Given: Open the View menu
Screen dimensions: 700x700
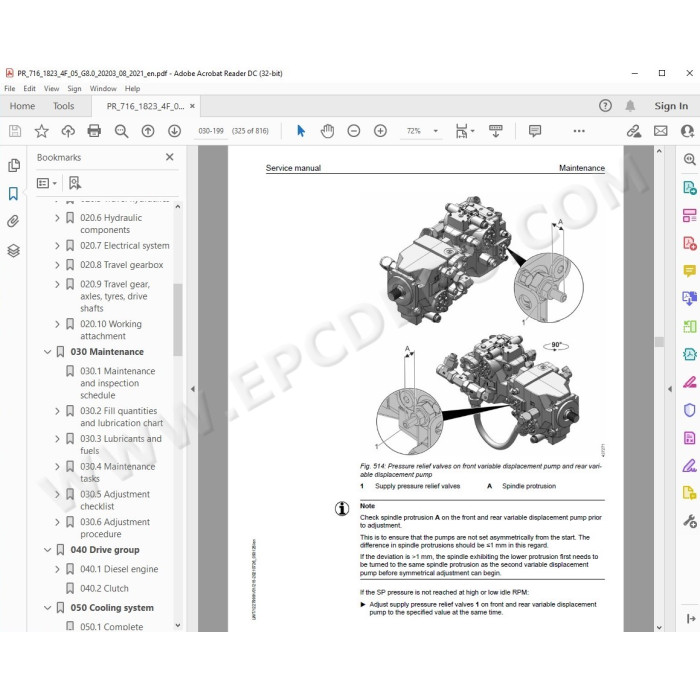Looking at the screenshot, I should (x=51, y=88).
